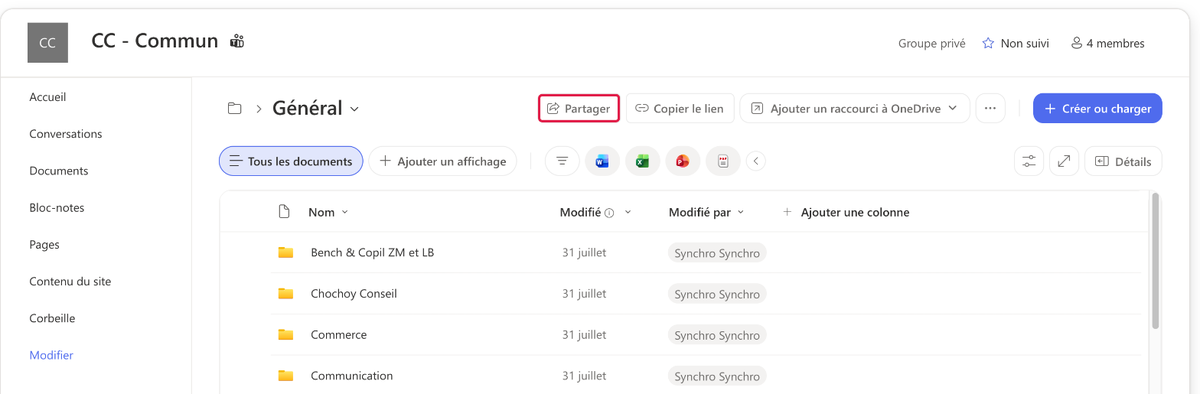The width and height of the screenshot is (1200, 394).
Task: Click the document list vertical scrollbar
Action: [x=1156, y=261]
